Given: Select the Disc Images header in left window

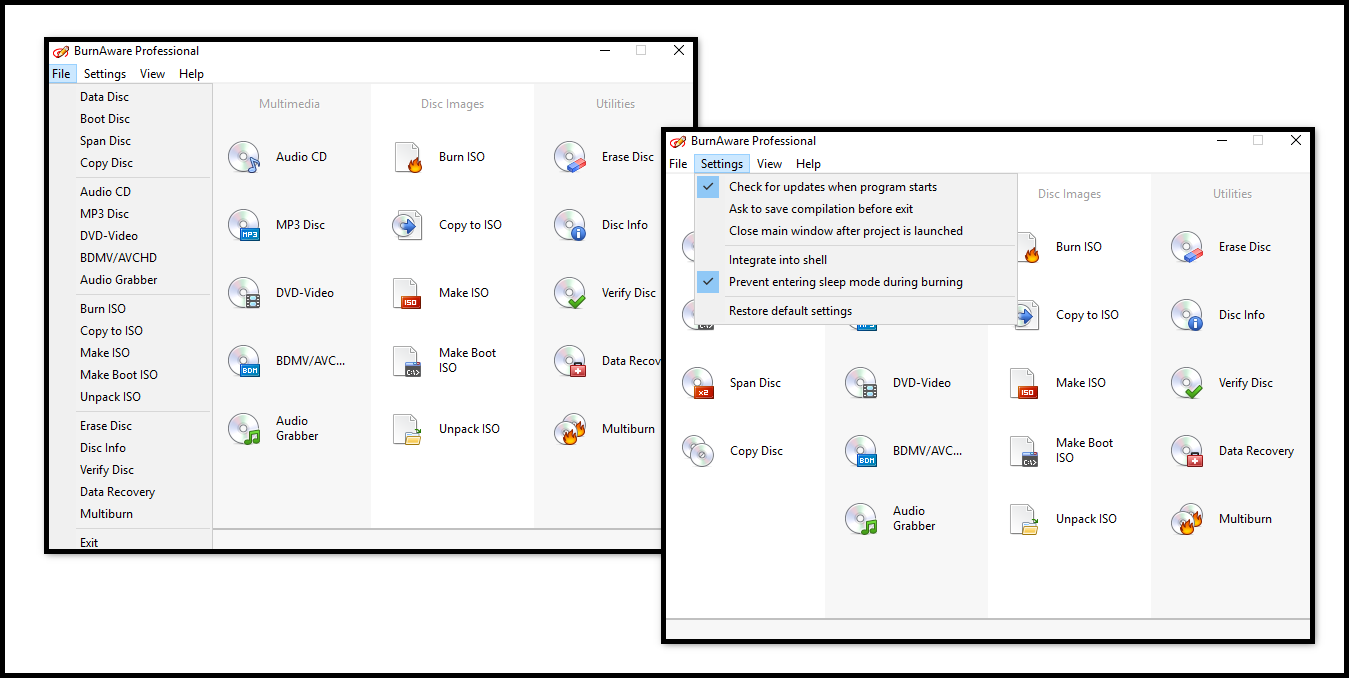Looking at the screenshot, I should click(452, 104).
